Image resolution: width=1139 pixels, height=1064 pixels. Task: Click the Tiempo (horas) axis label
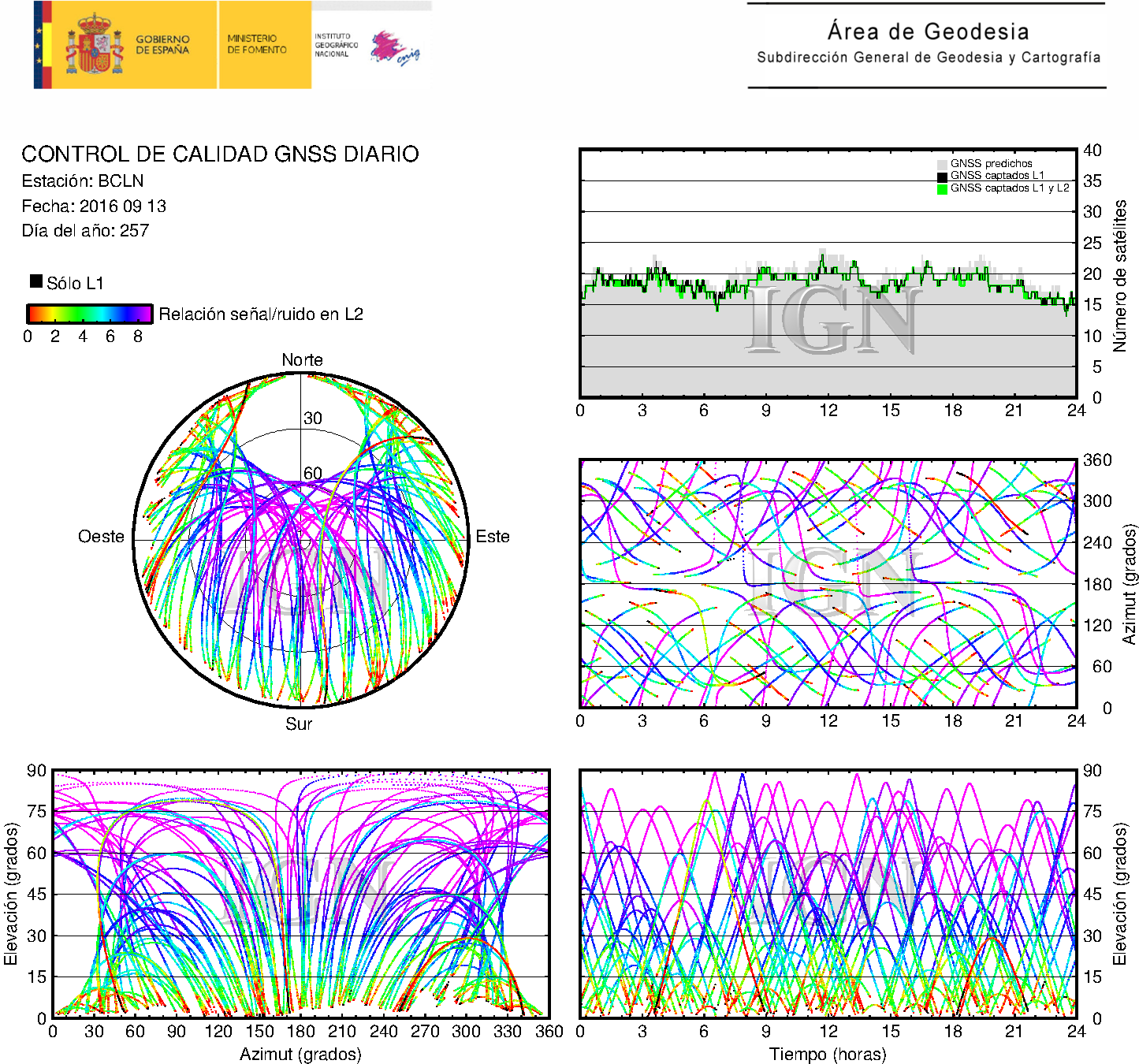[x=827, y=1054]
